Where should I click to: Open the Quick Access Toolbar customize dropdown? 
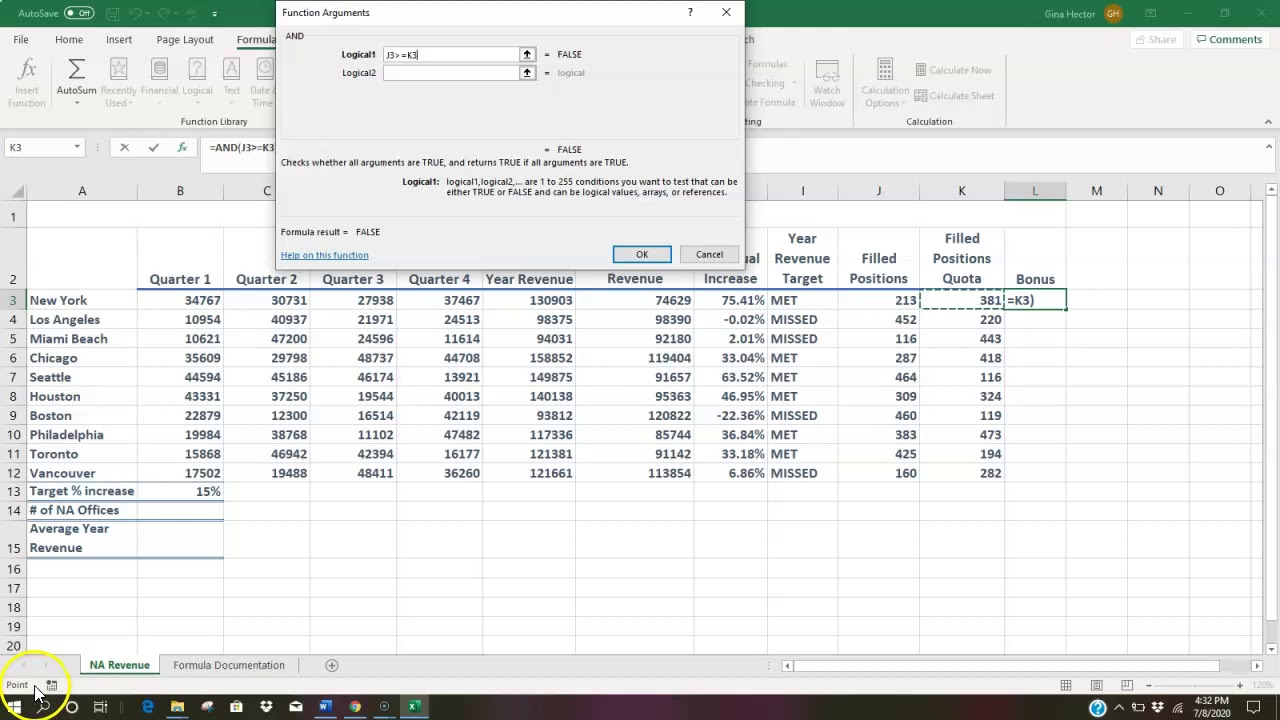(214, 14)
